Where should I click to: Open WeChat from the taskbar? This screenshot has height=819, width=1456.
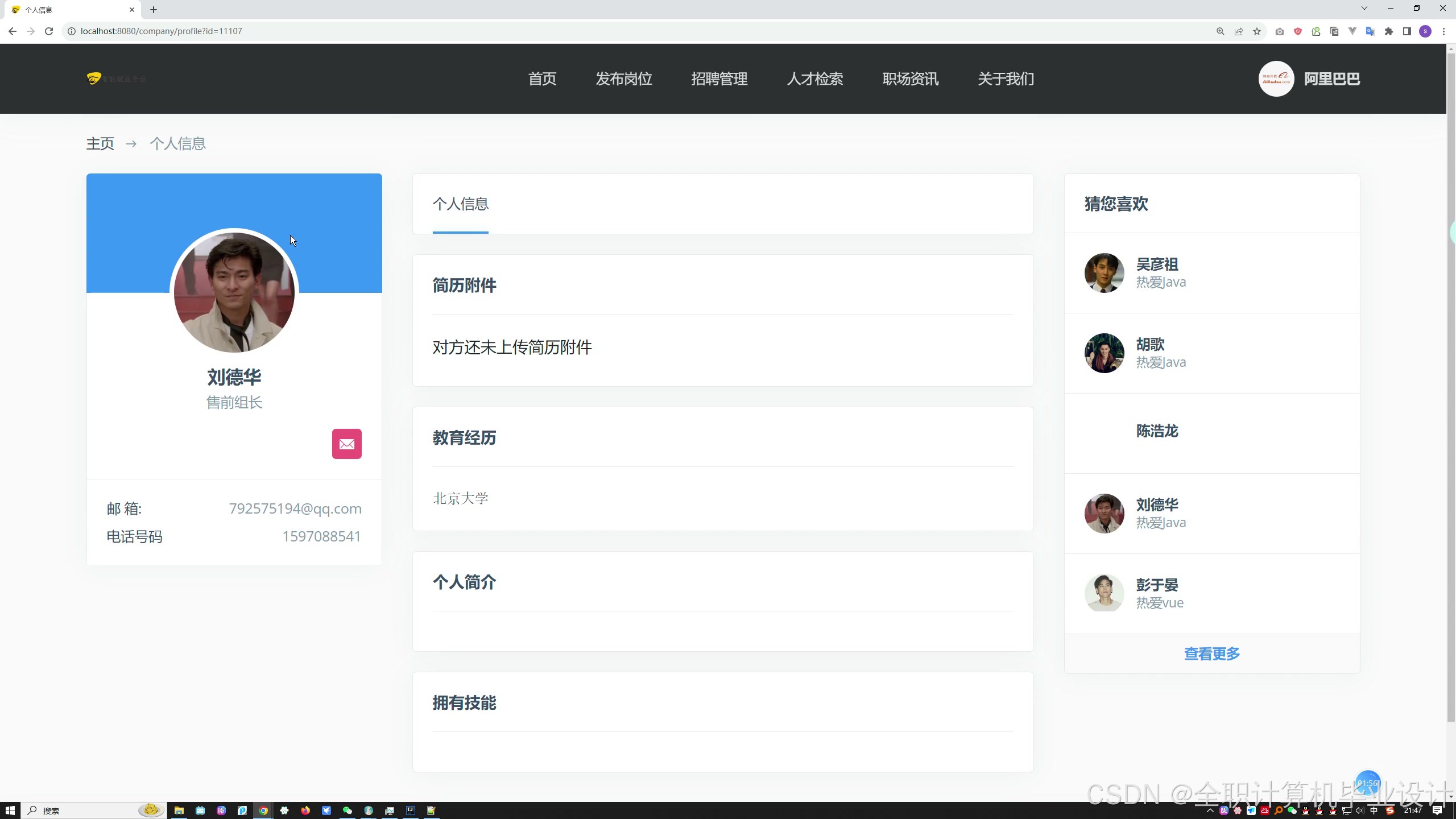pyautogui.click(x=347, y=810)
